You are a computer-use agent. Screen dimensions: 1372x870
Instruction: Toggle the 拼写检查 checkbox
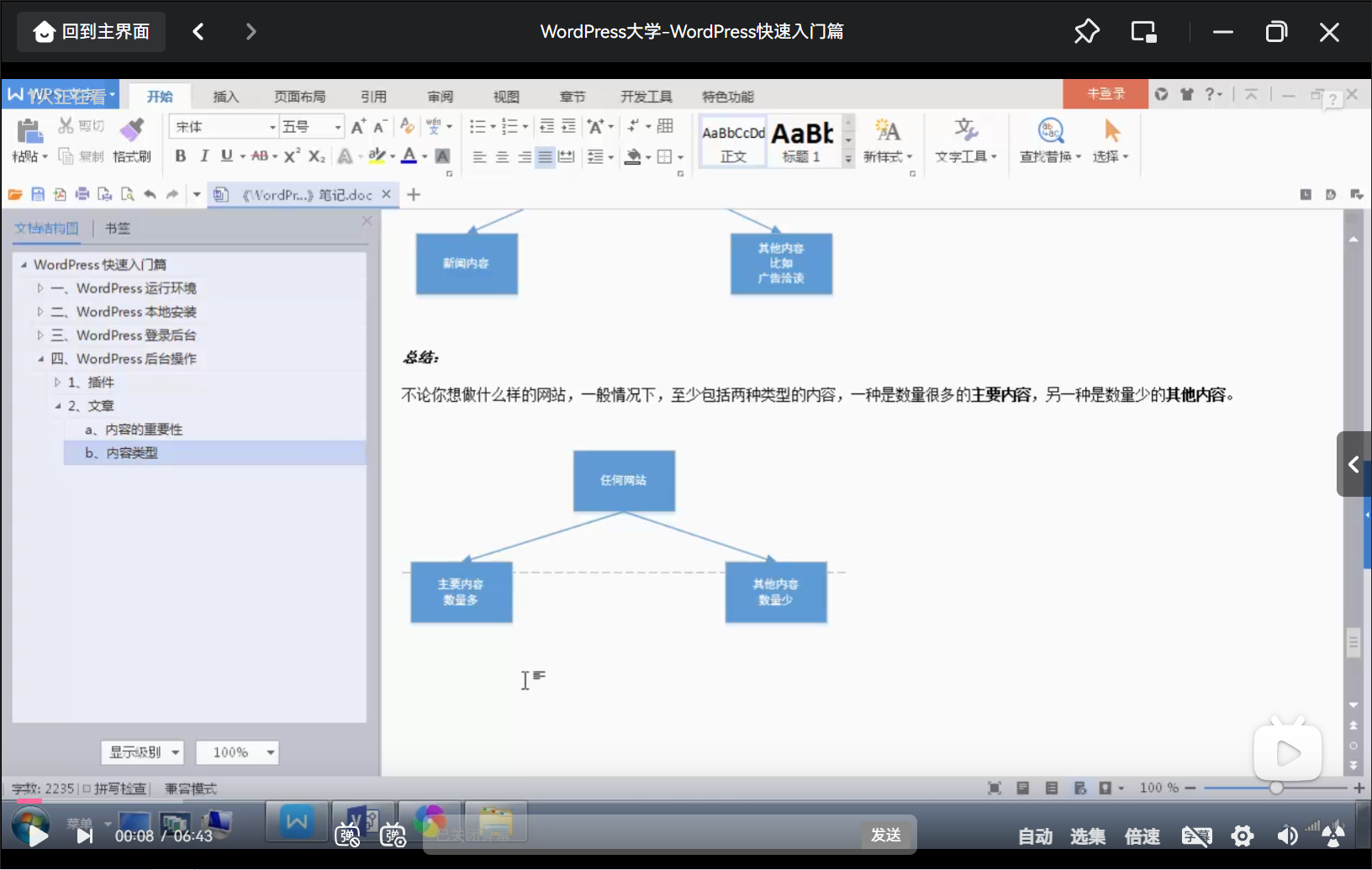point(87,789)
